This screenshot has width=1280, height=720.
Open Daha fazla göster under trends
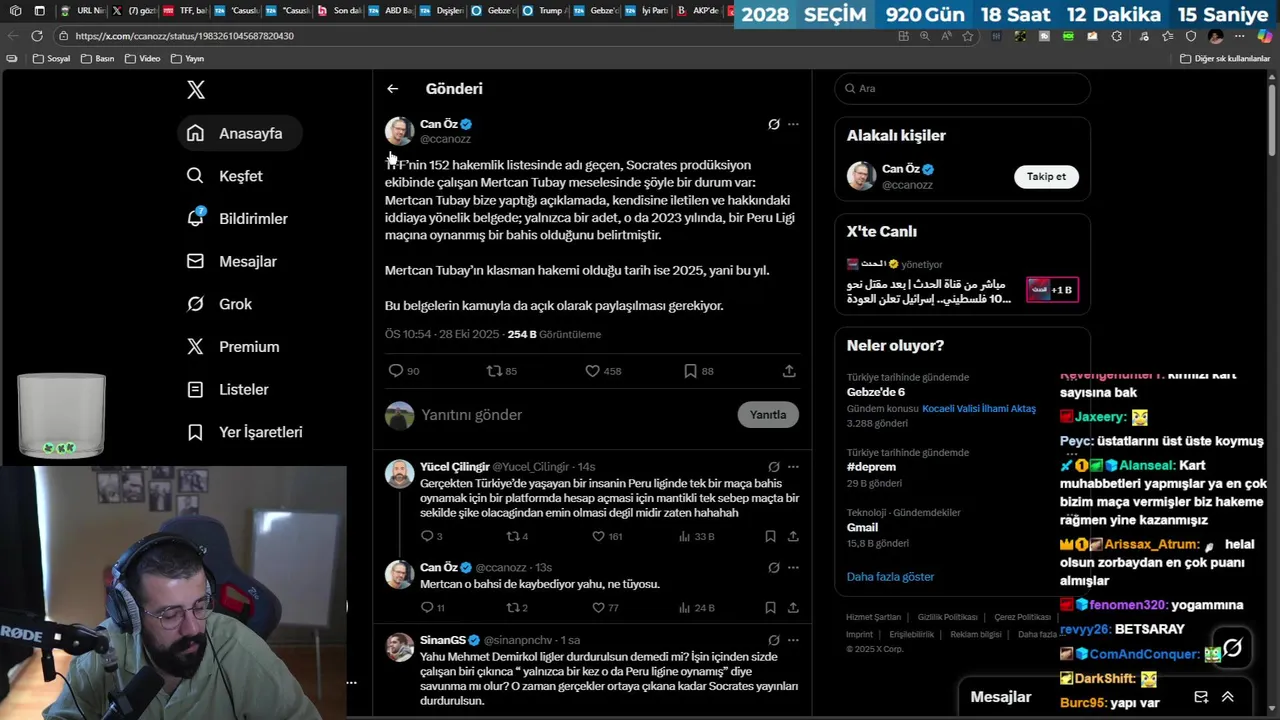(x=890, y=577)
